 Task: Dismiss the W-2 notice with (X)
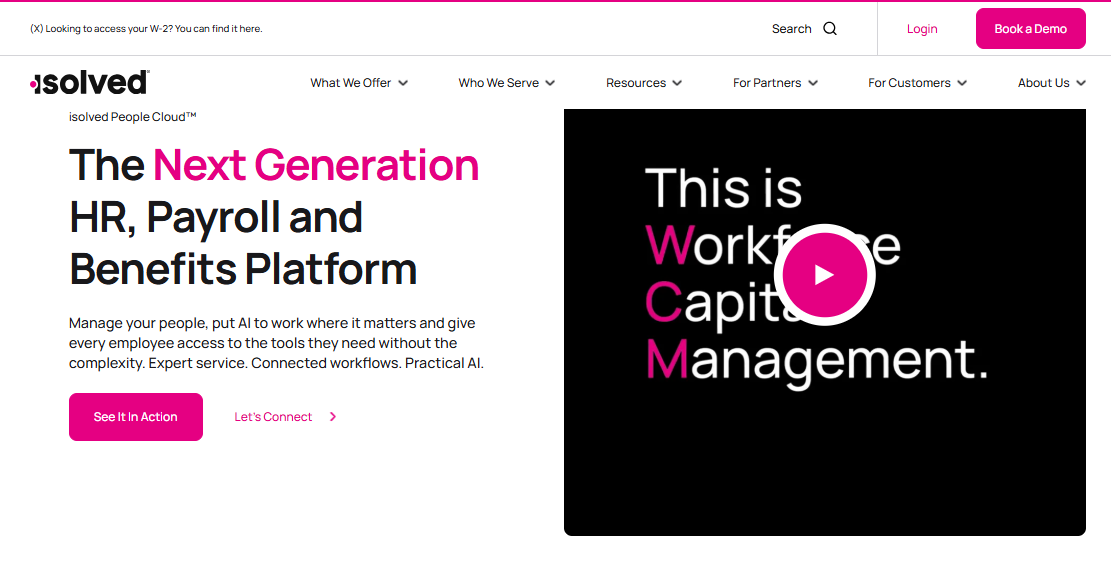pos(37,29)
